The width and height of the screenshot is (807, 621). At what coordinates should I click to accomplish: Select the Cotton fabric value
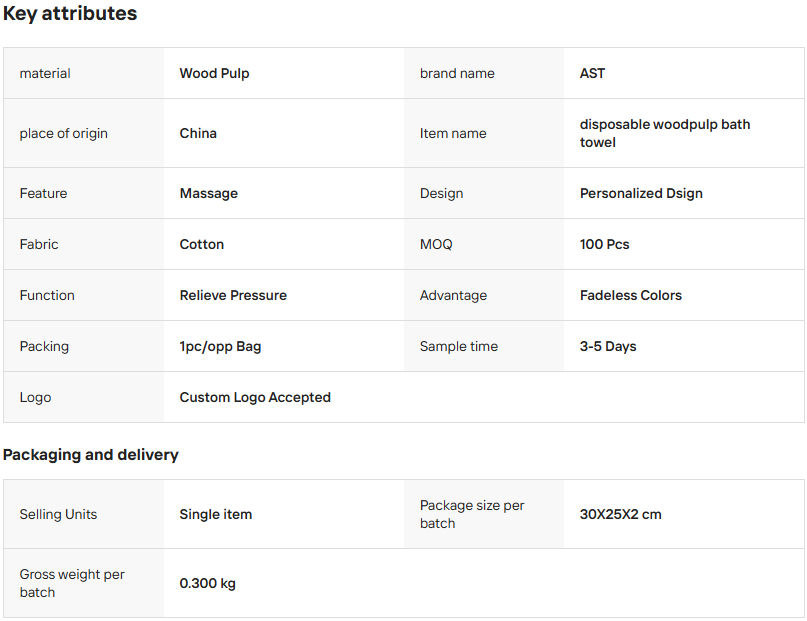tap(201, 244)
